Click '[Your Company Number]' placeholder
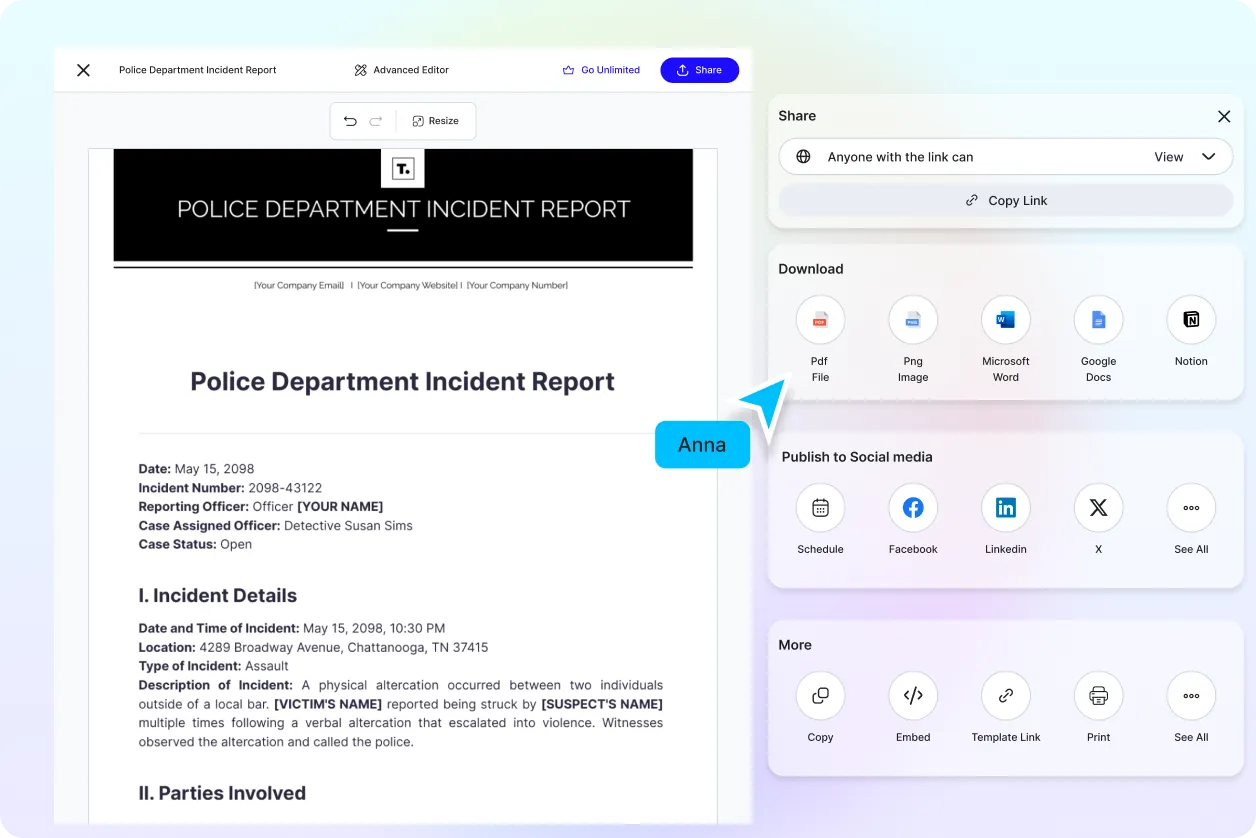This screenshot has height=838, width=1256. tap(517, 286)
